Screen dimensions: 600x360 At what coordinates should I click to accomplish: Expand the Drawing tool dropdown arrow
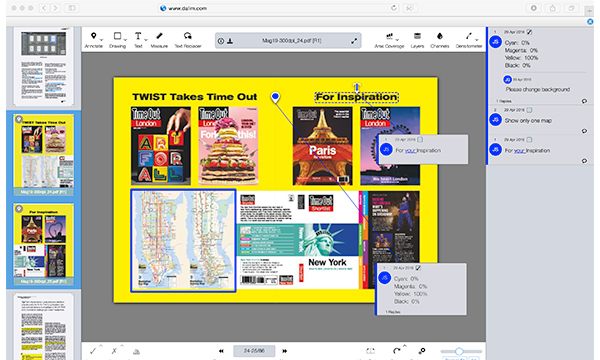(x=125, y=40)
